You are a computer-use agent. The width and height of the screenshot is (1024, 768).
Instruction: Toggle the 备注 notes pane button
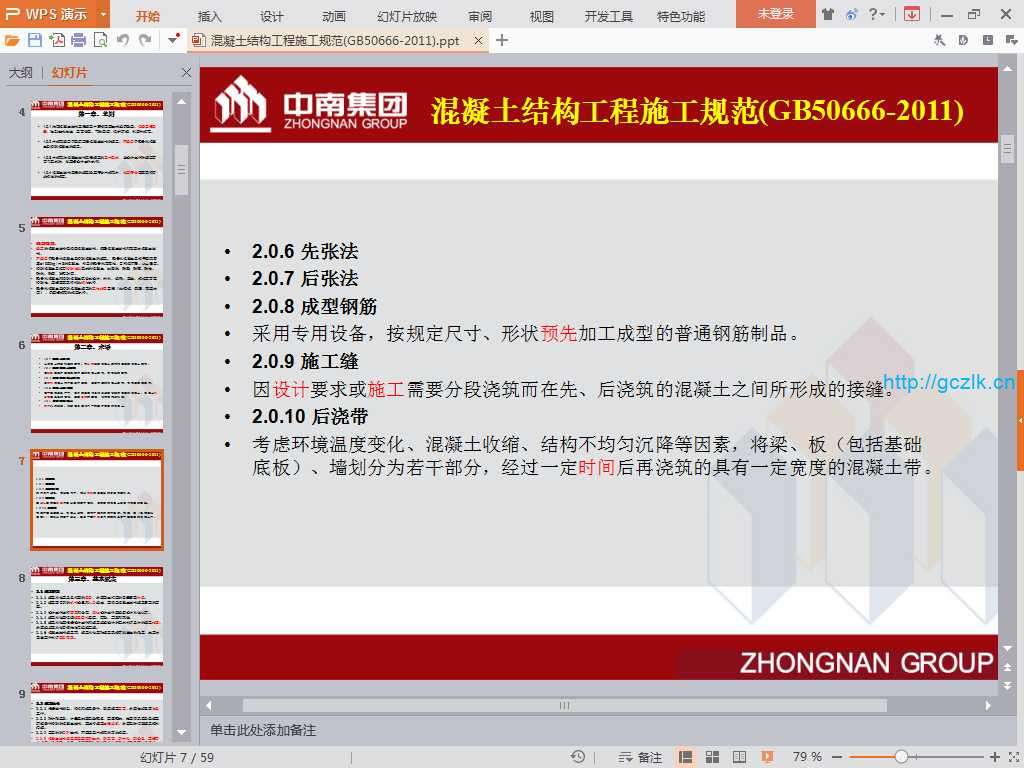pos(641,757)
